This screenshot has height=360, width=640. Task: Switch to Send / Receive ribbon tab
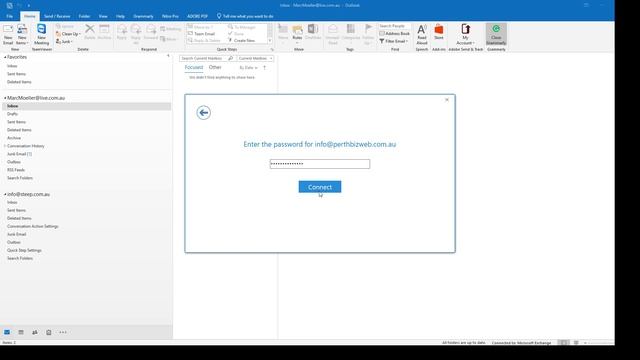(57, 16)
